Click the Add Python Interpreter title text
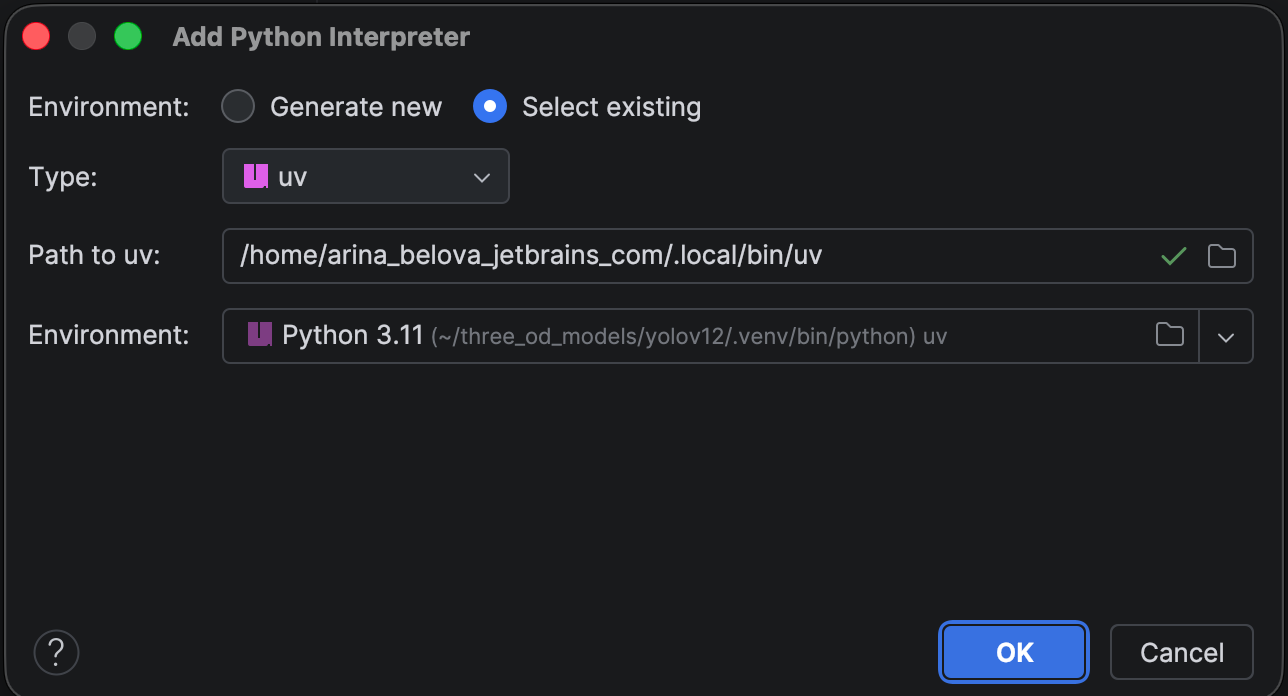This screenshot has width=1288, height=696. 321,38
